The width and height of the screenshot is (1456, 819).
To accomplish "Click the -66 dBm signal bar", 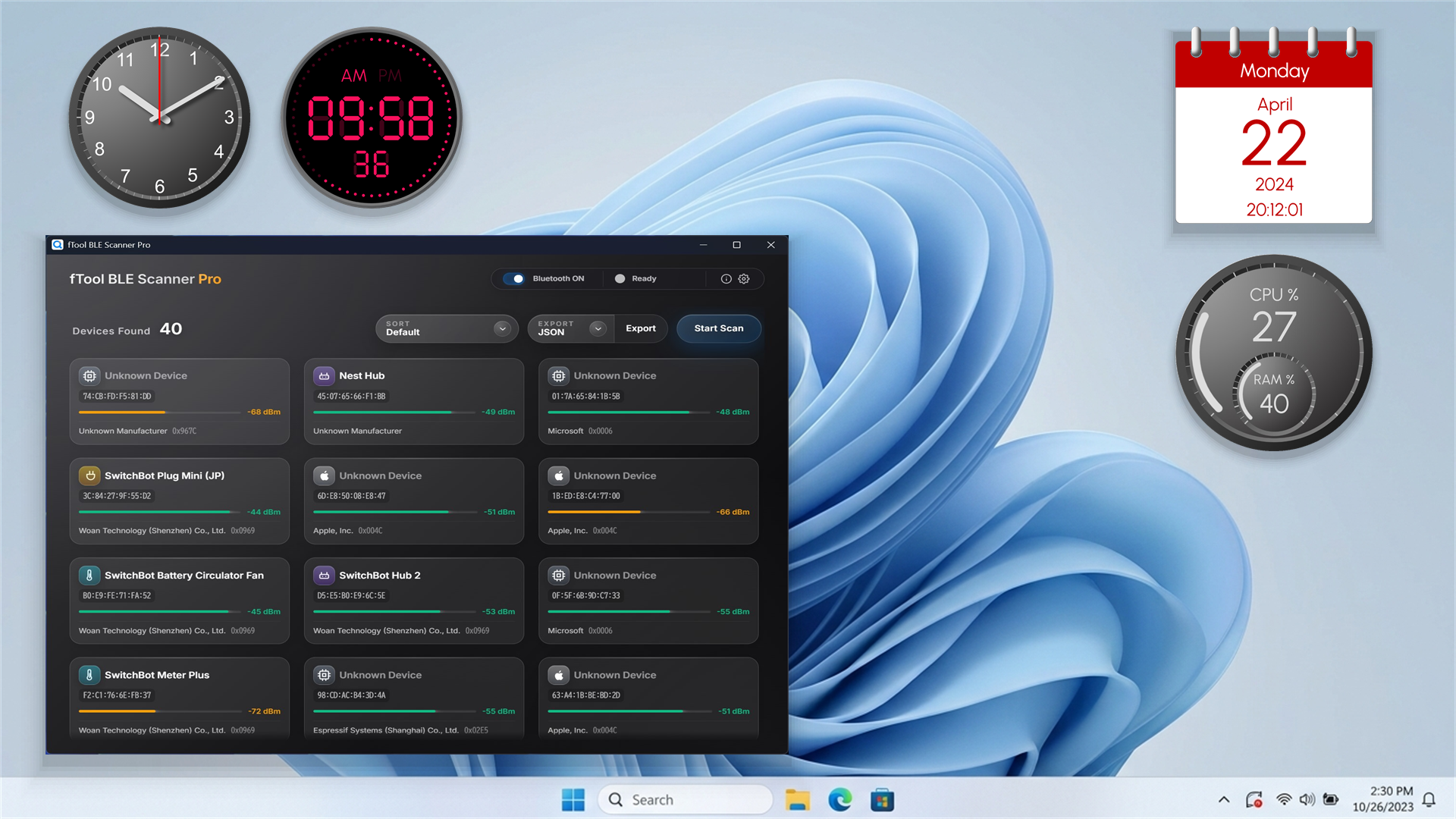I will pos(629,512).
